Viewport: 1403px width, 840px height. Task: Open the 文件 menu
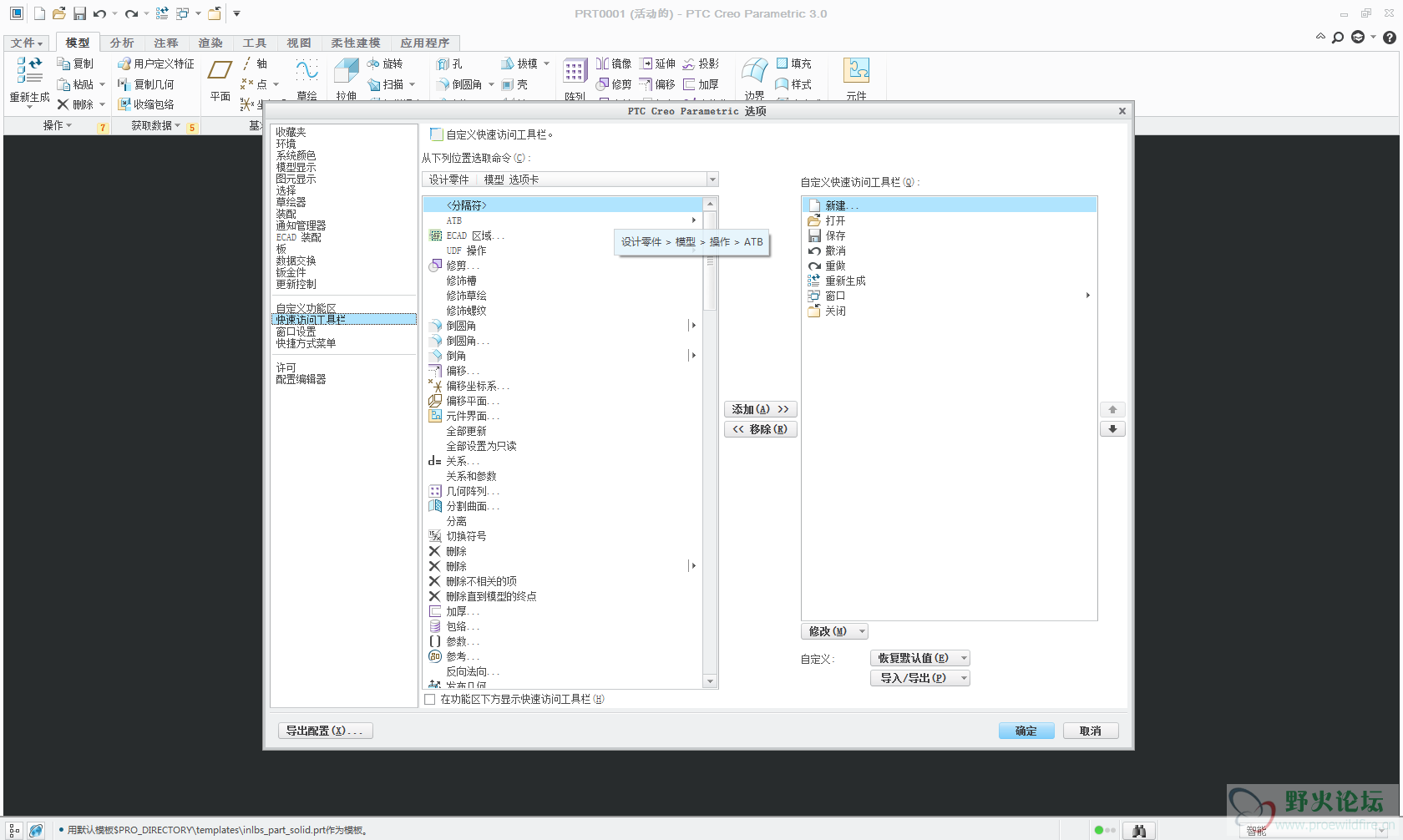(x=26, y=43)
